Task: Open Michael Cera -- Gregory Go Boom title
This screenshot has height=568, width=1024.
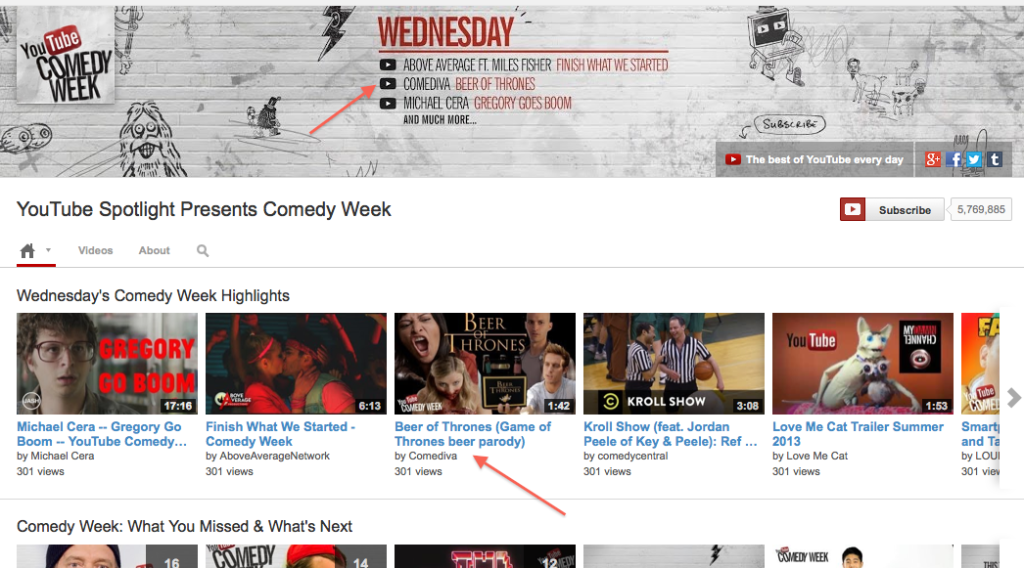Action: pos(101,434)
